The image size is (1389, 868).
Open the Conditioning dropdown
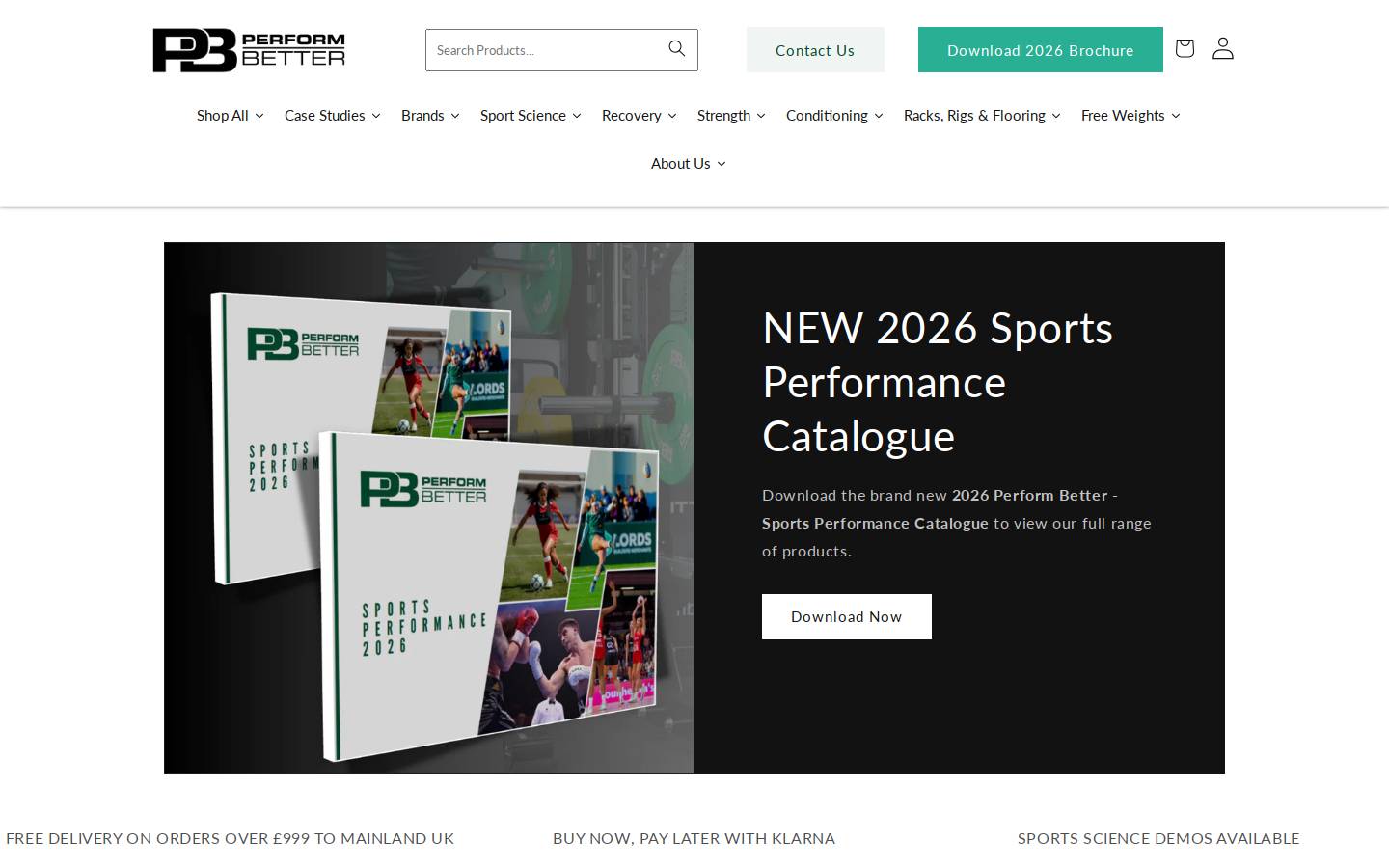(x=834, y=116)
